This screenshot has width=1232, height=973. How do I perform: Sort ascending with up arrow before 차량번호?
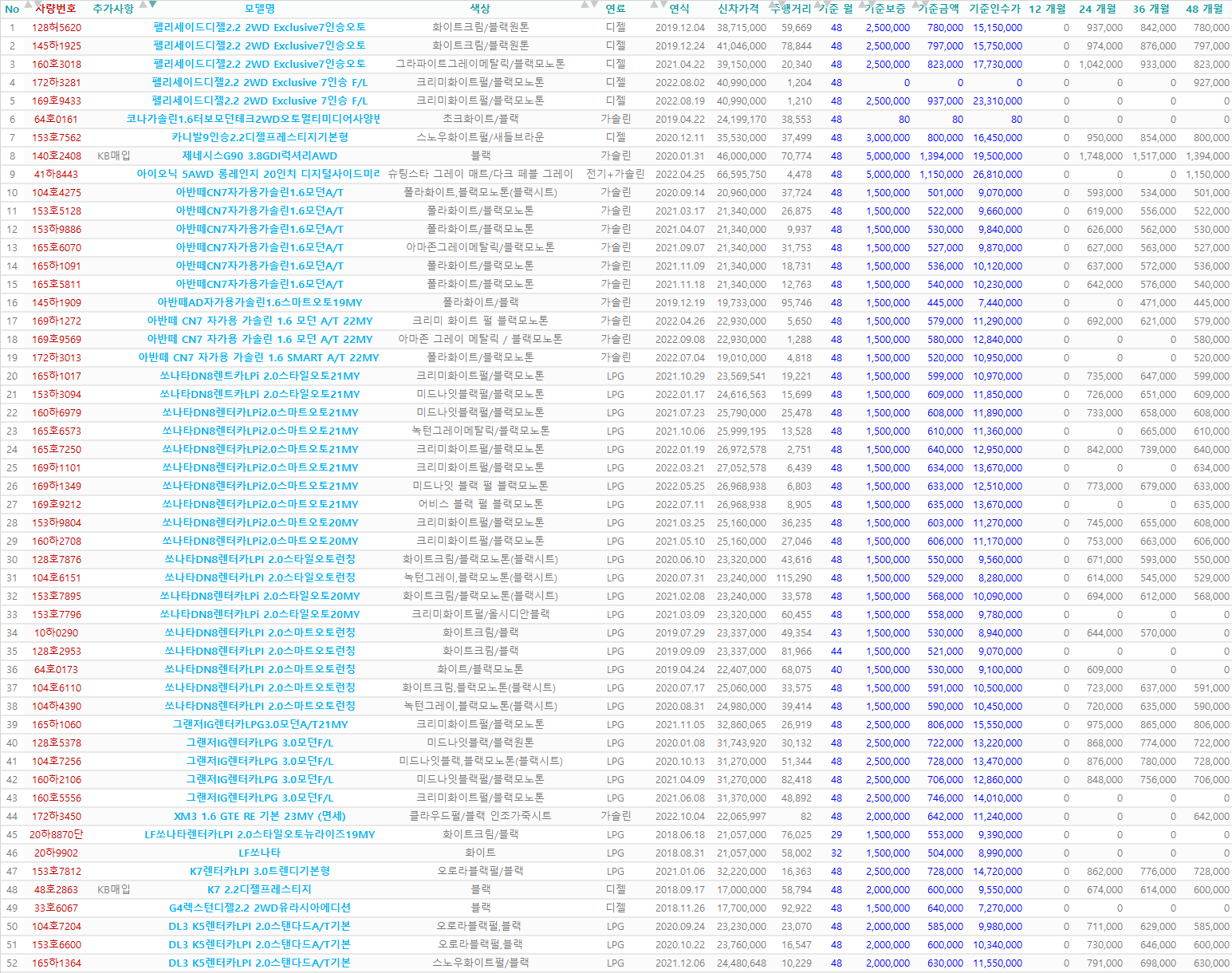pyautogui.click(x=28, y=4)
